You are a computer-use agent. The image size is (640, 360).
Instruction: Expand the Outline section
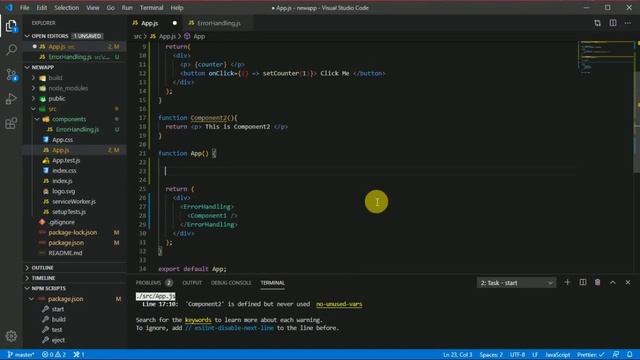pos(42,267)
